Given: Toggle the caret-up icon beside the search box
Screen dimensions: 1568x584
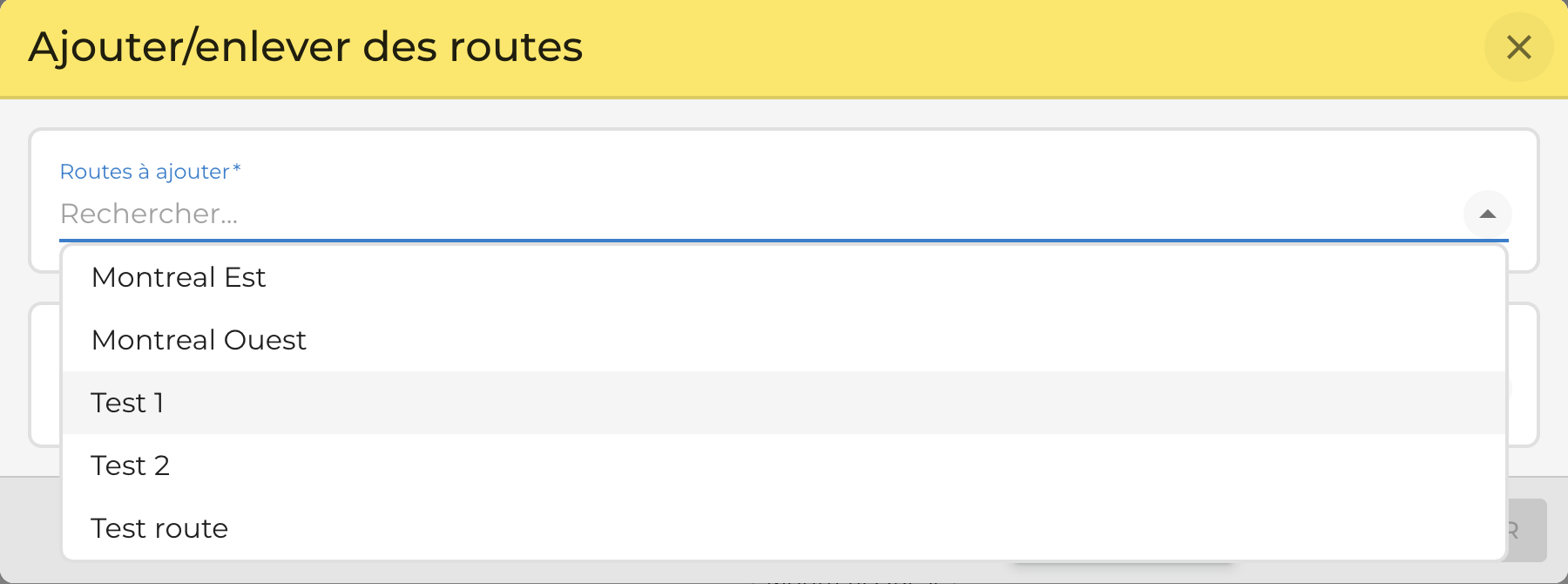Looking at the screenshot, I should click(x=1487, y=214).
